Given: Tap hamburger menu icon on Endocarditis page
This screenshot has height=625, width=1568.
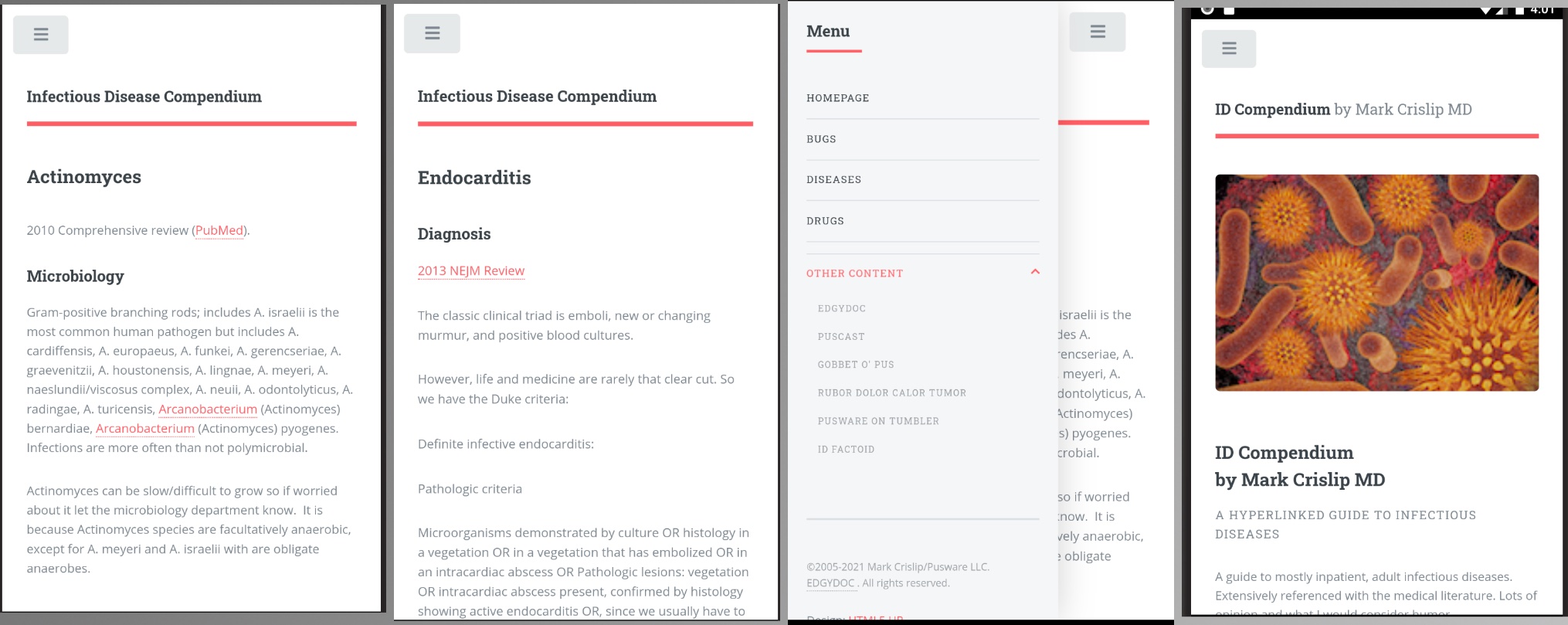Looking at the screenshot, I should 432,33.
